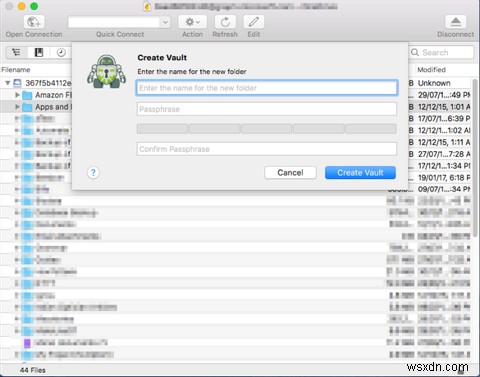The width and height of the screenshot is (480, 377).
Task: Click the vault name input field
Action: (x=267, y=88)
